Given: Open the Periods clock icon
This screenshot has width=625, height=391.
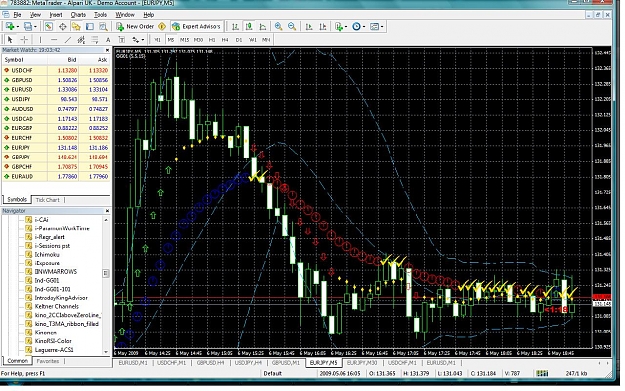Looking at the screenshot, I should tap(356, 27).
